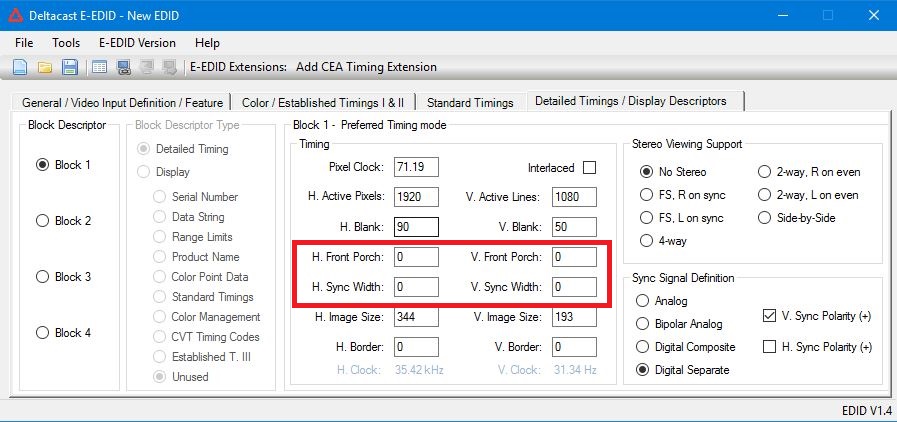
Task: Open the File menu
Action: [24, 43]
